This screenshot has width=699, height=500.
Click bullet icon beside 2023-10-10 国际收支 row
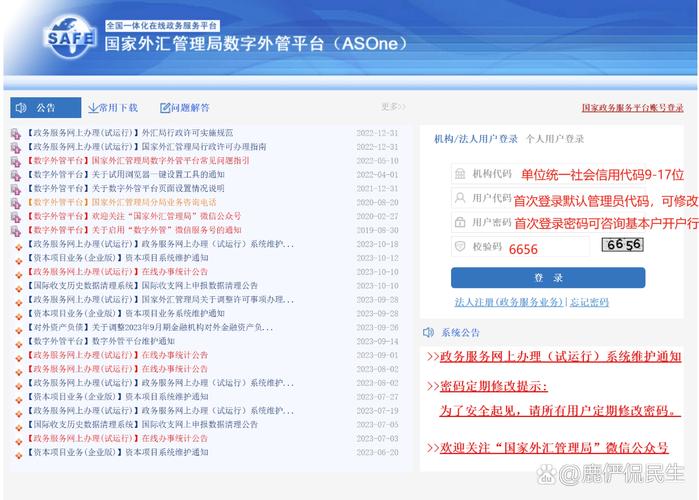click(x=19, y=288)
